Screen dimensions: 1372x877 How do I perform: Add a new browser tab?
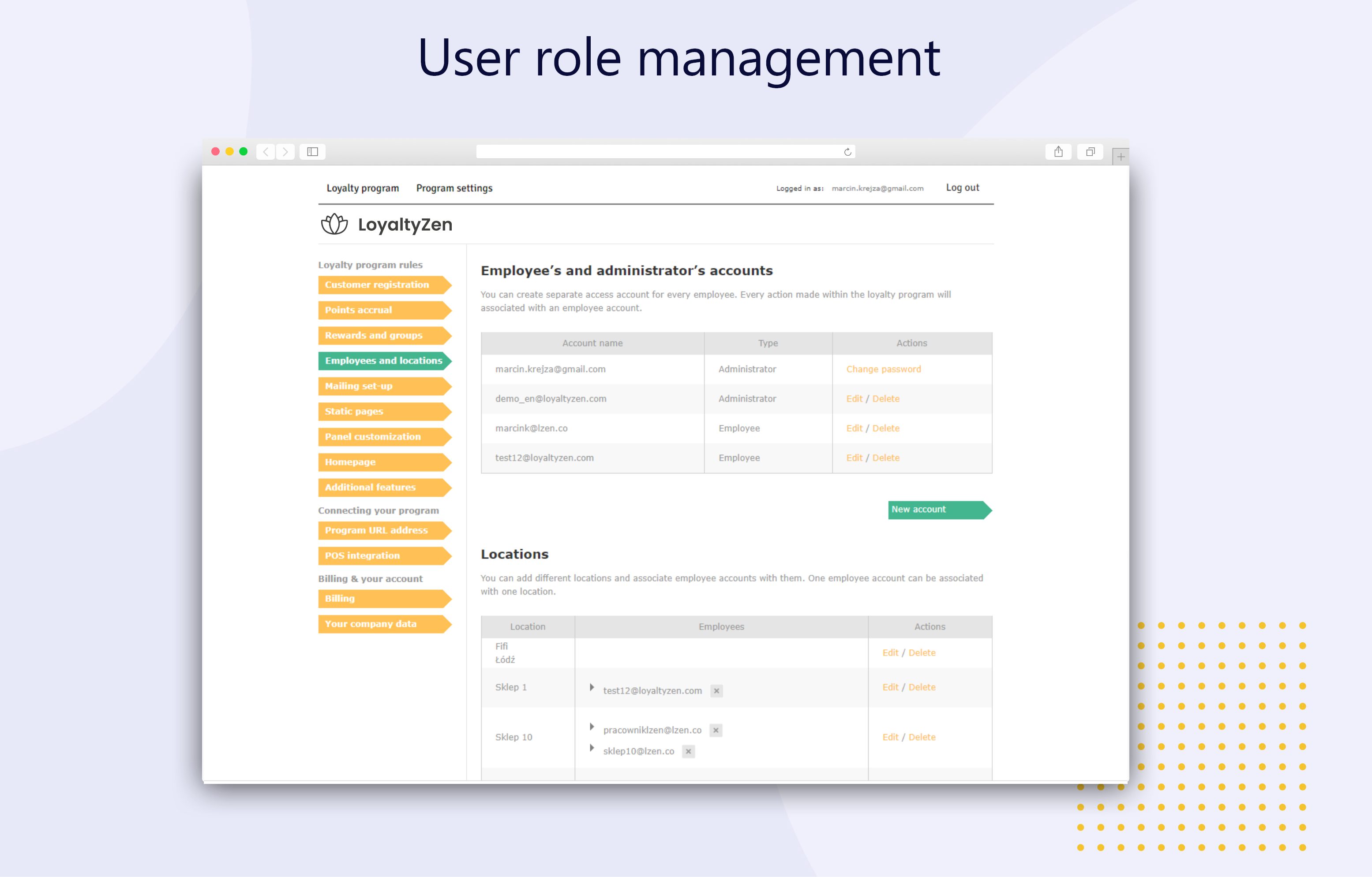click(x=1120, y=157)
